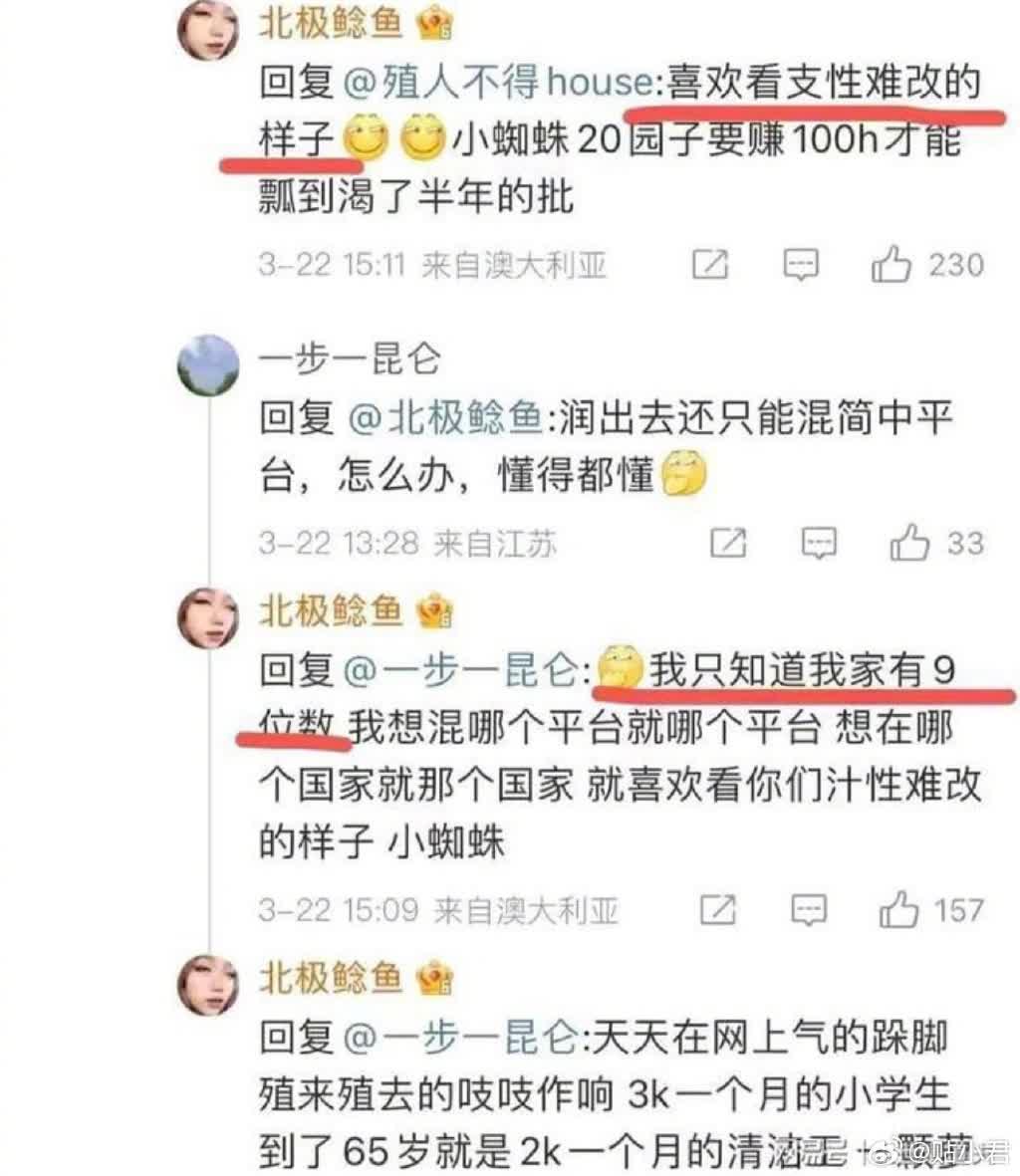Share the comment from 江苏

728,543
